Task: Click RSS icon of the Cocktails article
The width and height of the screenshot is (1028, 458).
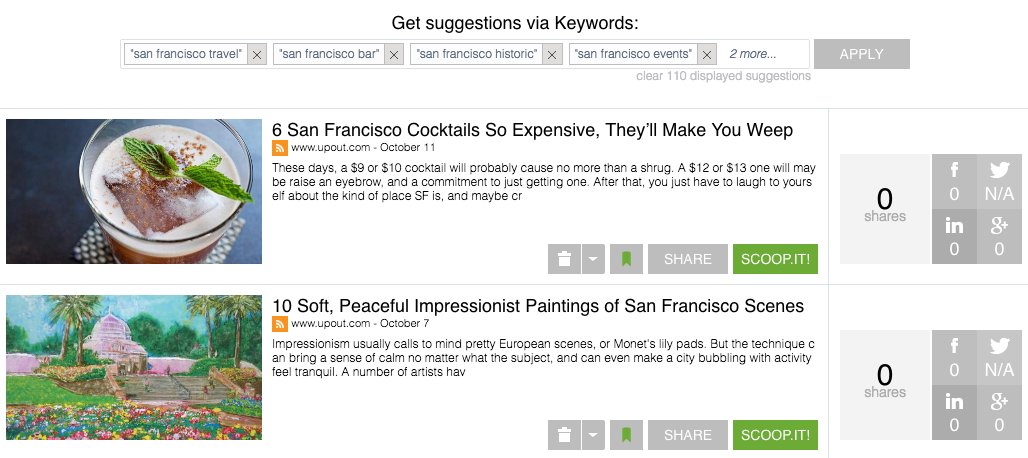Action: [x=280, y=147]
